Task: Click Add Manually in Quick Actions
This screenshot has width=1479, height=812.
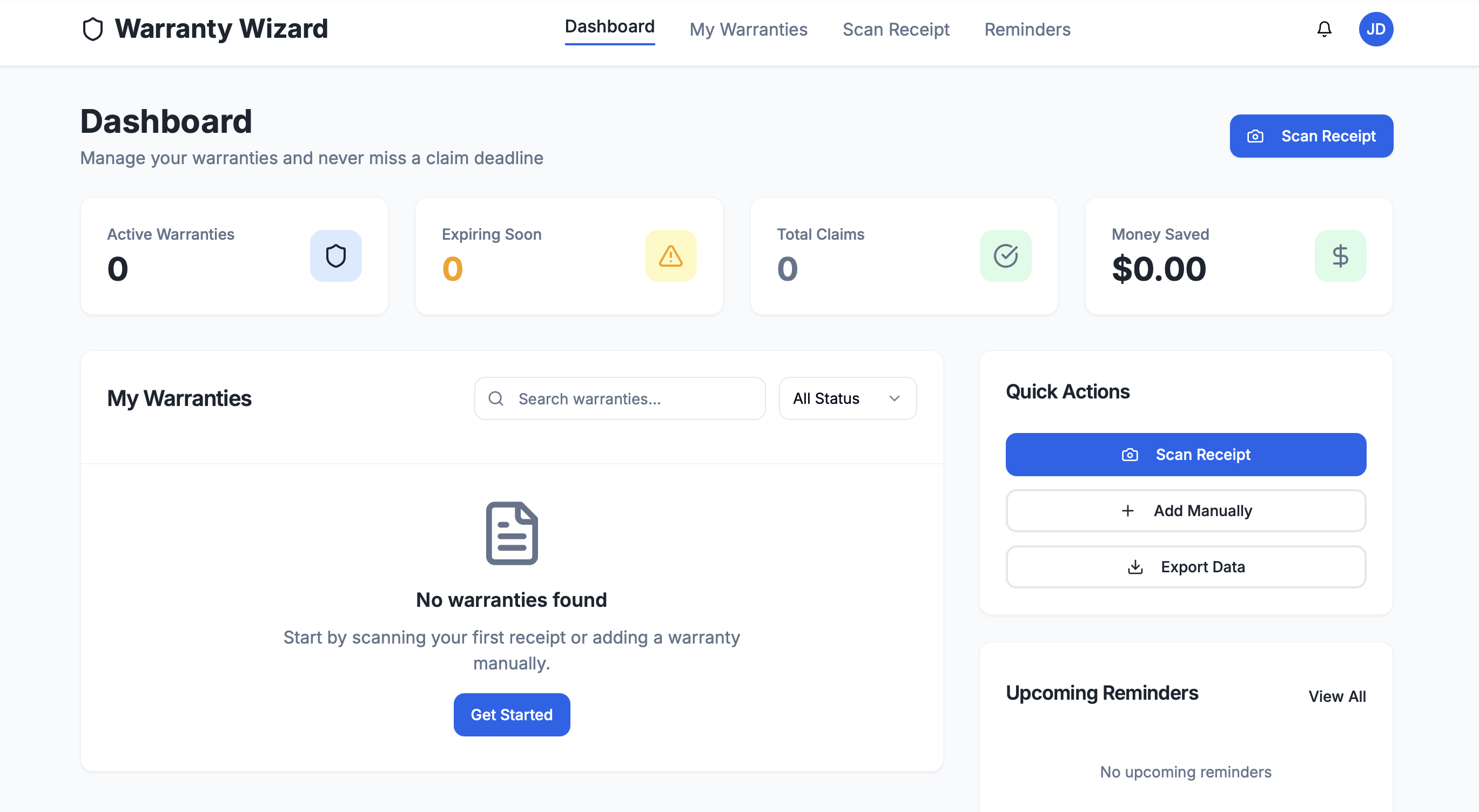Action: [1186, 511]
